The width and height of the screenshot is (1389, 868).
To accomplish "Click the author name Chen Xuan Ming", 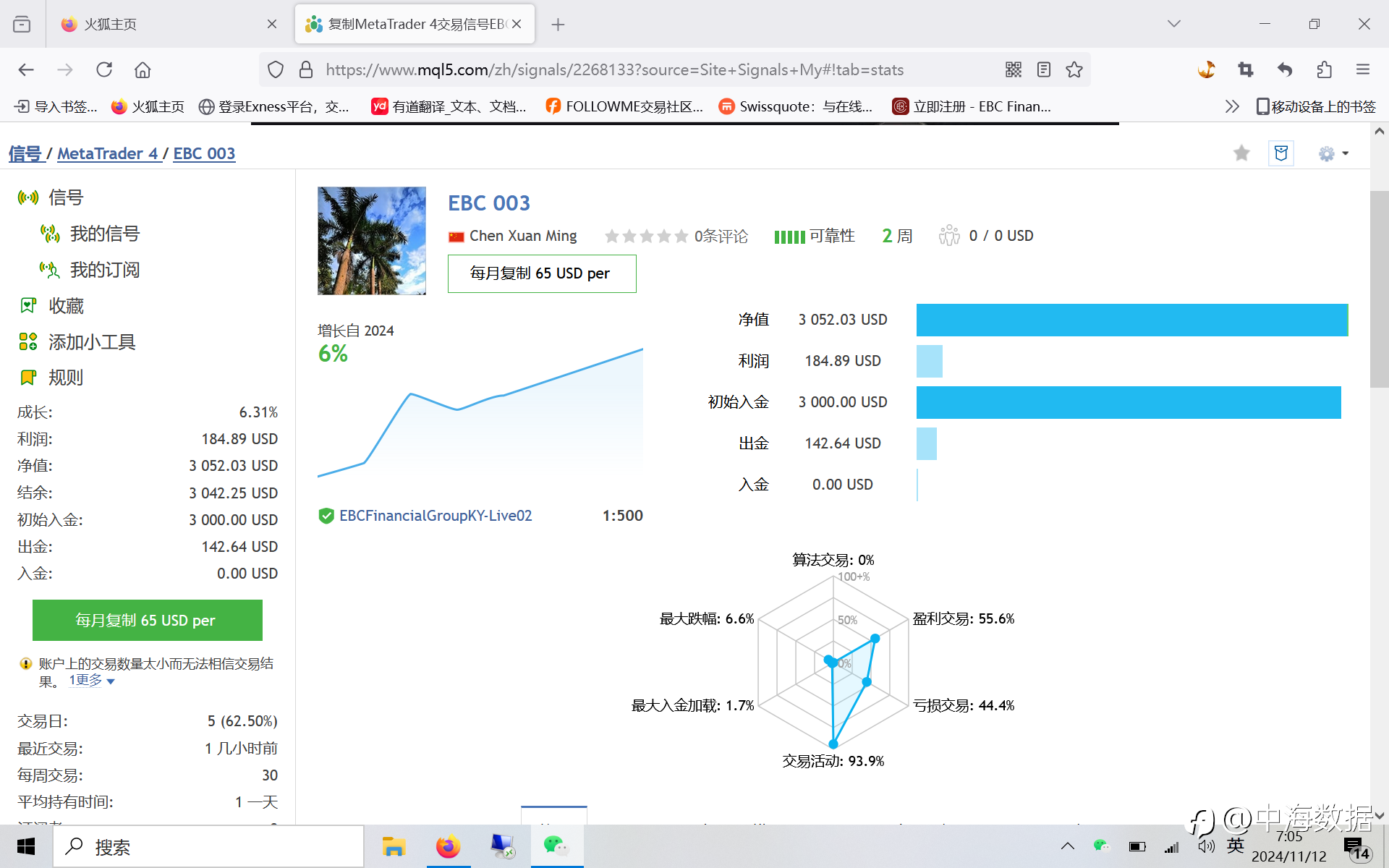I will pos(523,236).
